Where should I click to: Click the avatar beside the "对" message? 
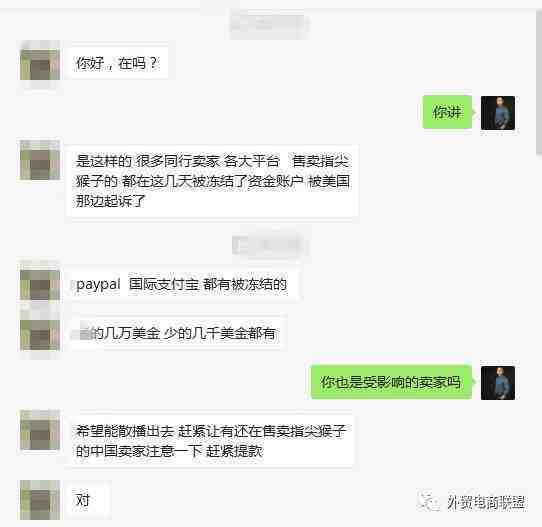click(x=40, y=500)
